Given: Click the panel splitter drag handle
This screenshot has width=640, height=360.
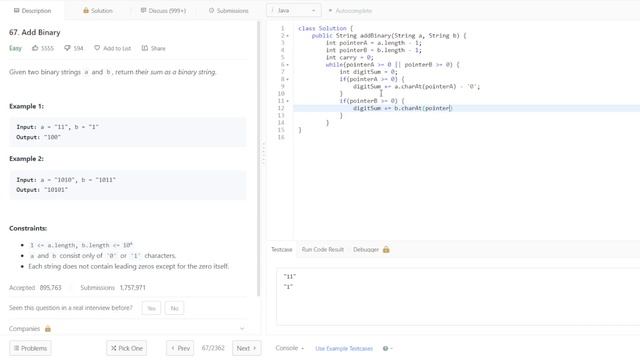Looking at the screenshot, I should [263, 153].
